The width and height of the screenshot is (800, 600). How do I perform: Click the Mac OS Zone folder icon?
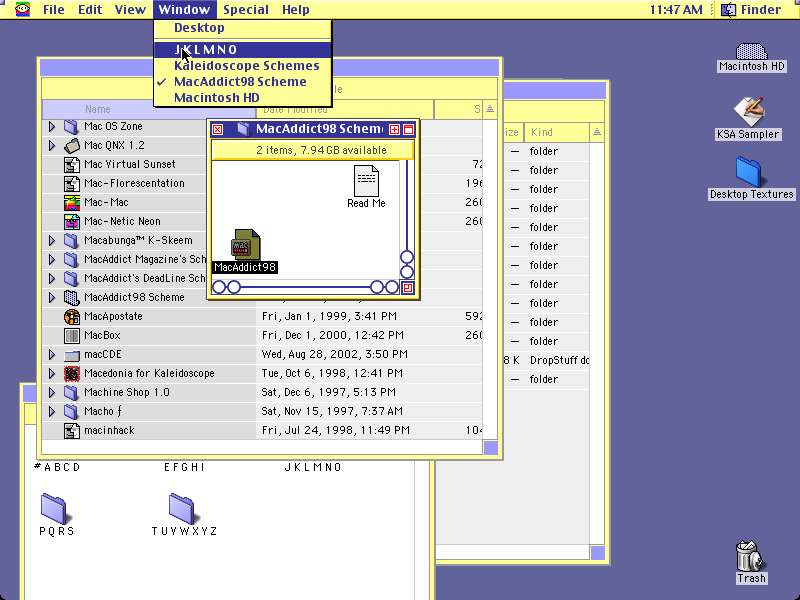72,127
